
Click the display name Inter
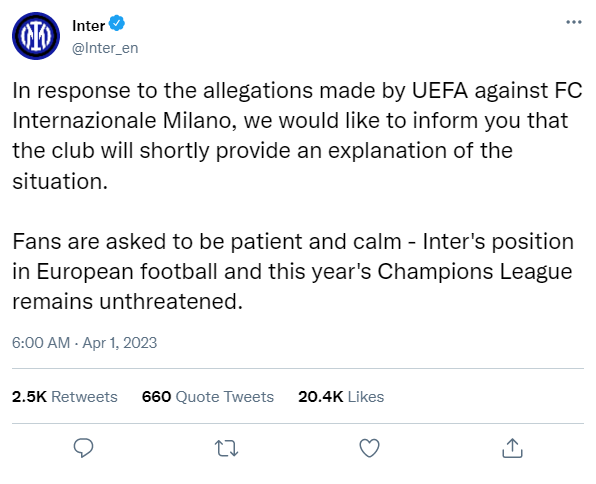point(88,26)
